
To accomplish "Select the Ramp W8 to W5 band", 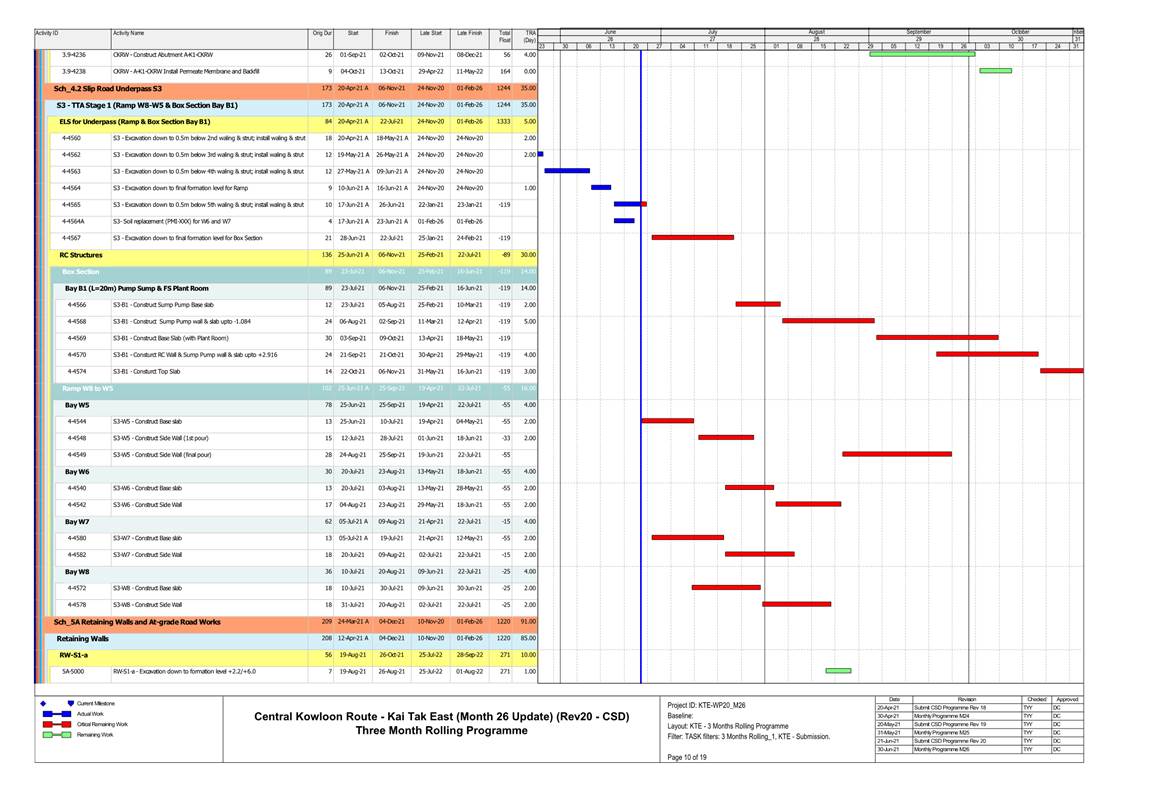I will click(88, 388).
